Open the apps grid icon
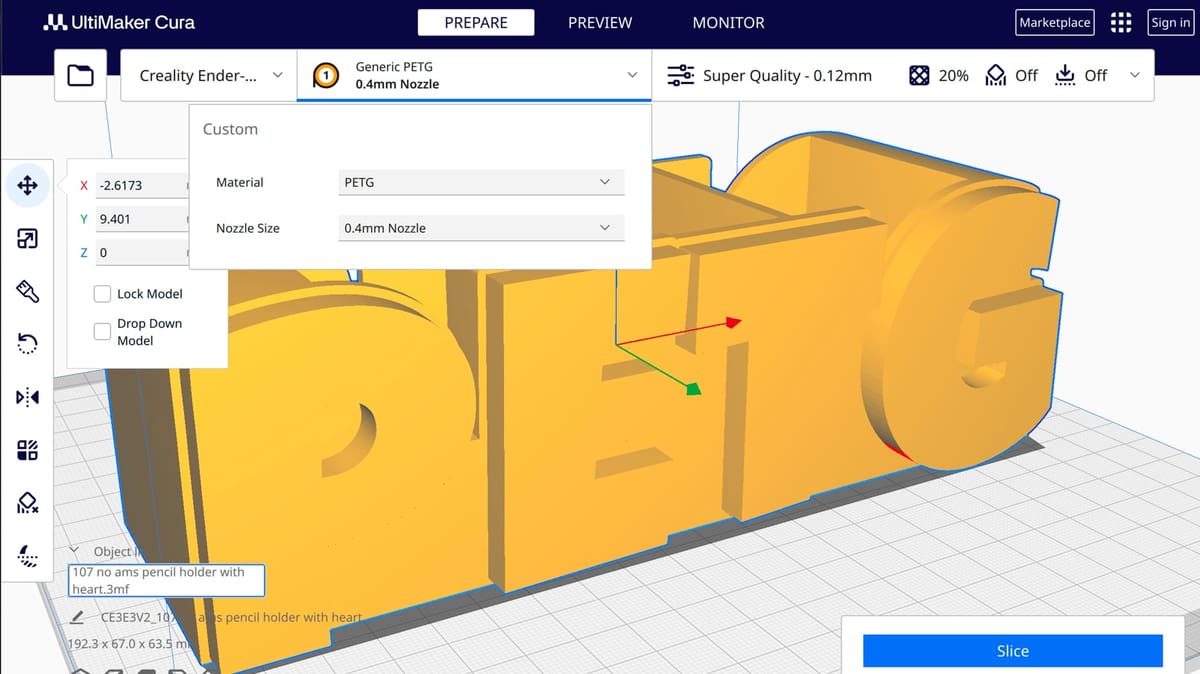This screenshot has width=1200, height=674. (1121, 22)
